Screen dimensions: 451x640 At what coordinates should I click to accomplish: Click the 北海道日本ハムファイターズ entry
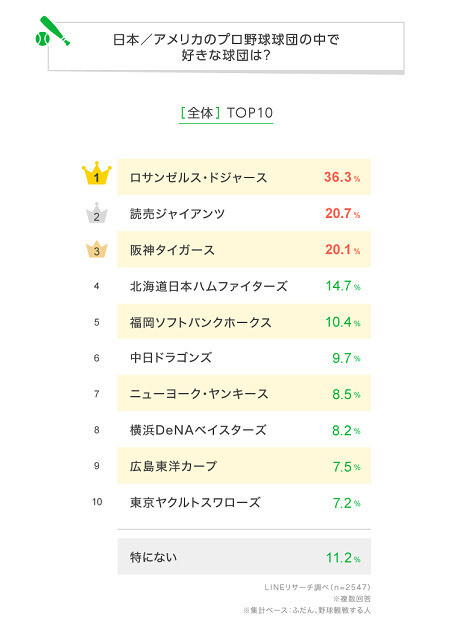coord(209,286)
